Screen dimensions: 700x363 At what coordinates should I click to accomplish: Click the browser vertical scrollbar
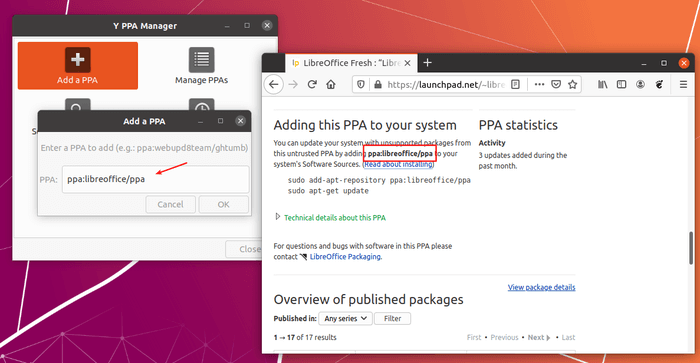point(691,249)
